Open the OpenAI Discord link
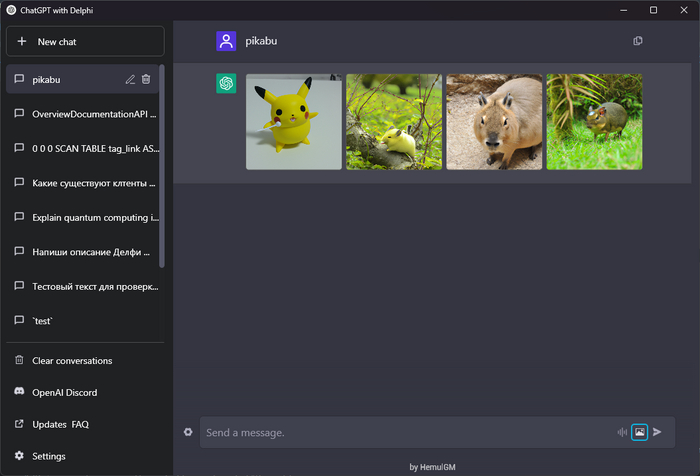The image size is (700, 476). [64, 393]
